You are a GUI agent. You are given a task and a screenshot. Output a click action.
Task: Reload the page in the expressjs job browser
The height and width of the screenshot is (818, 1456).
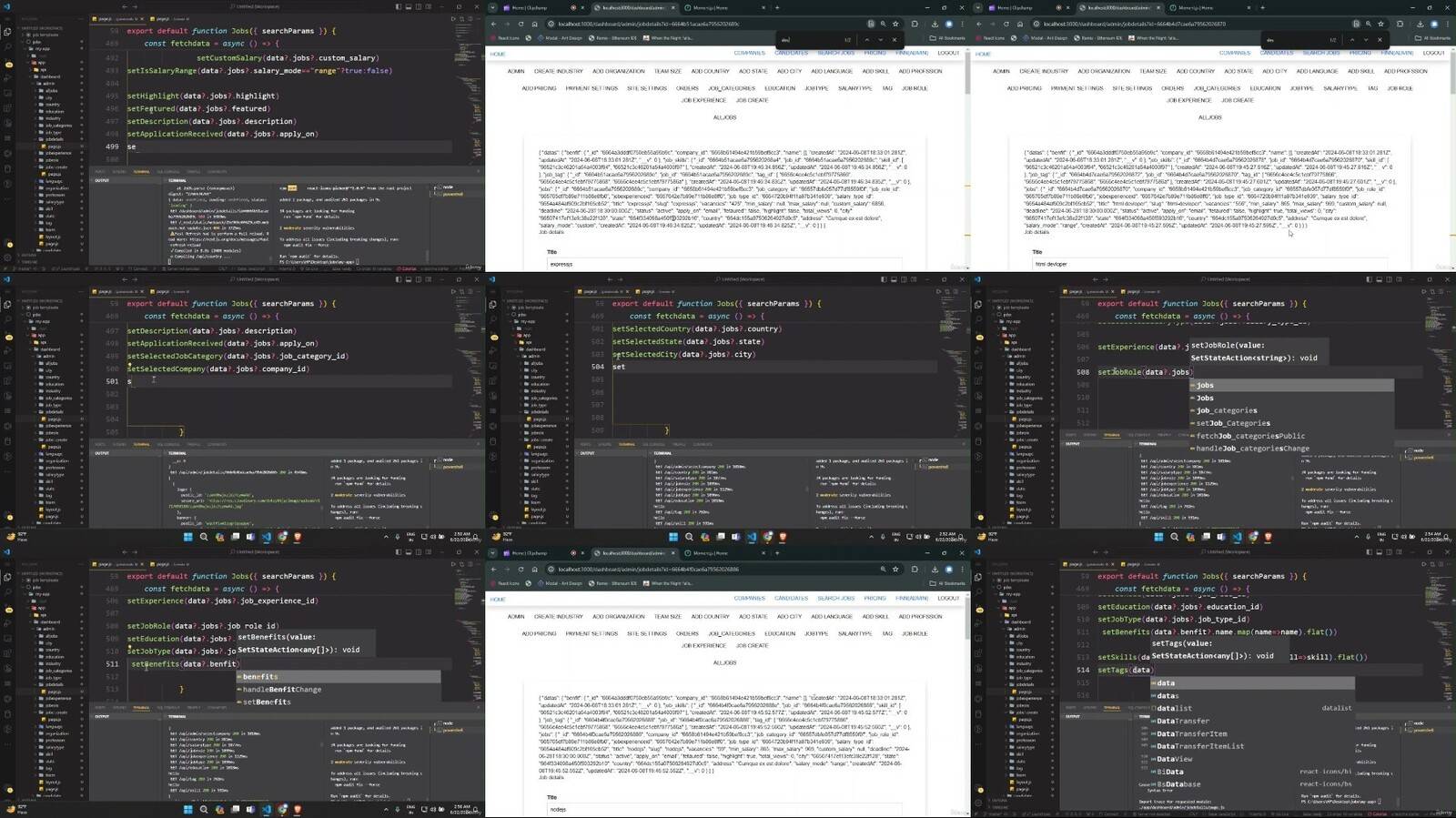pyautogui.click(x=521, y=24)
